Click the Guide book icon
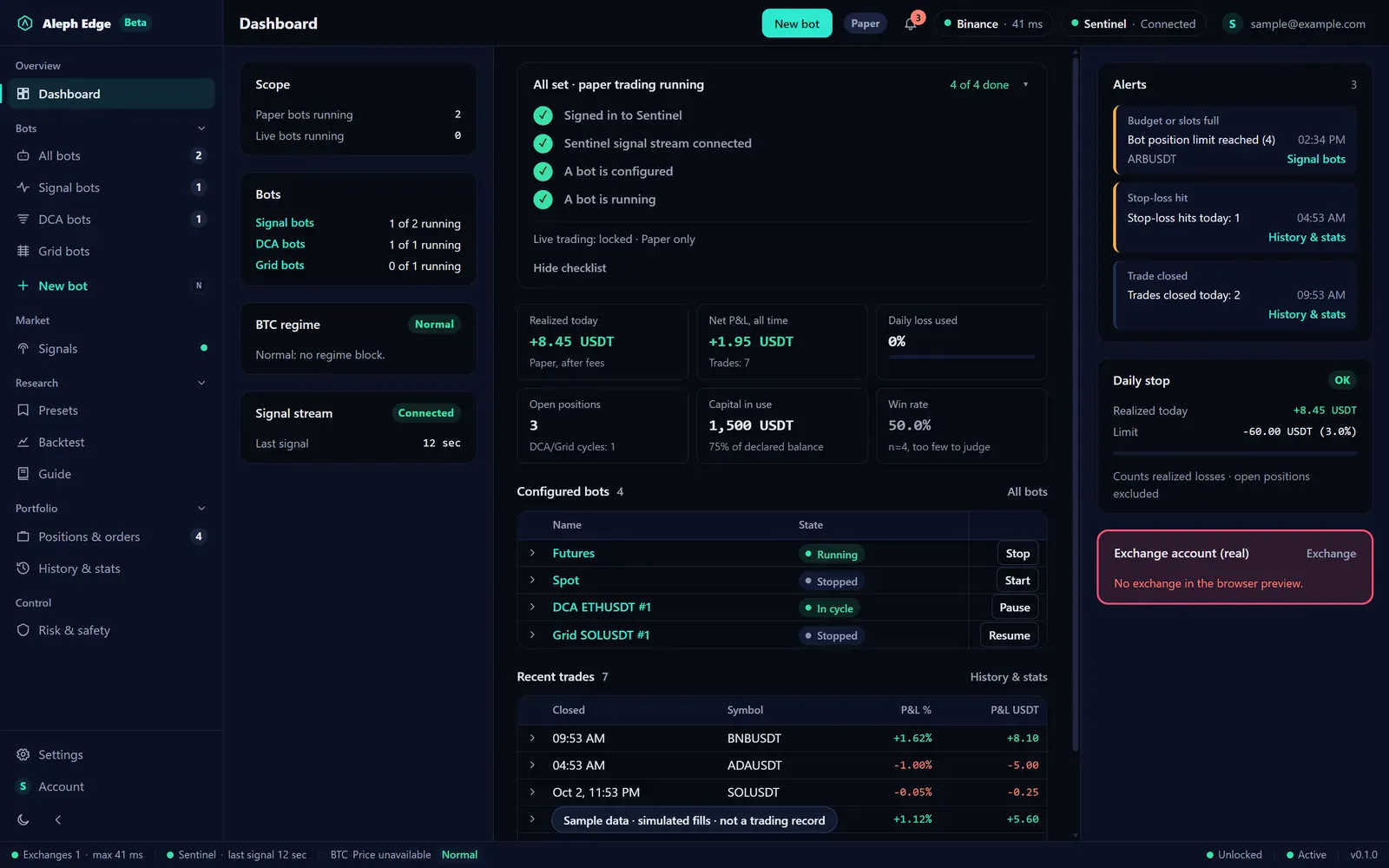Viewport: 1389px width, 868px height. tap(23, 474)
